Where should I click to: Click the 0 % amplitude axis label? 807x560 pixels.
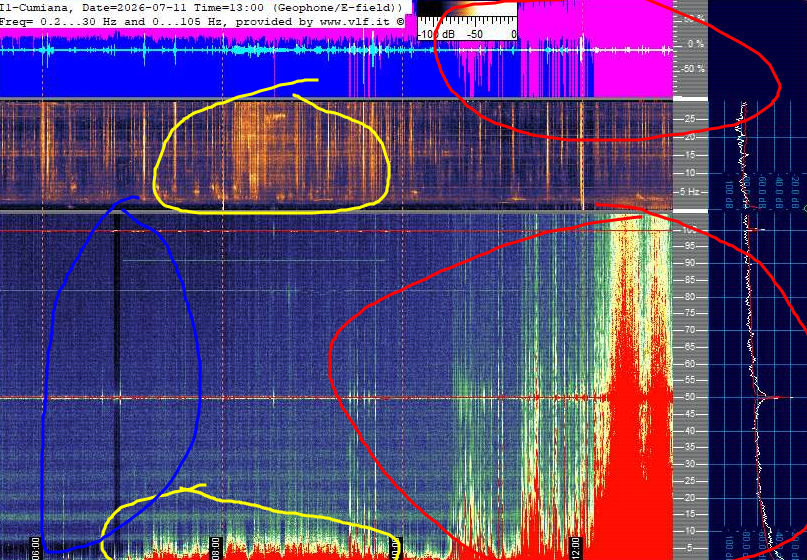tap(695, 44)
